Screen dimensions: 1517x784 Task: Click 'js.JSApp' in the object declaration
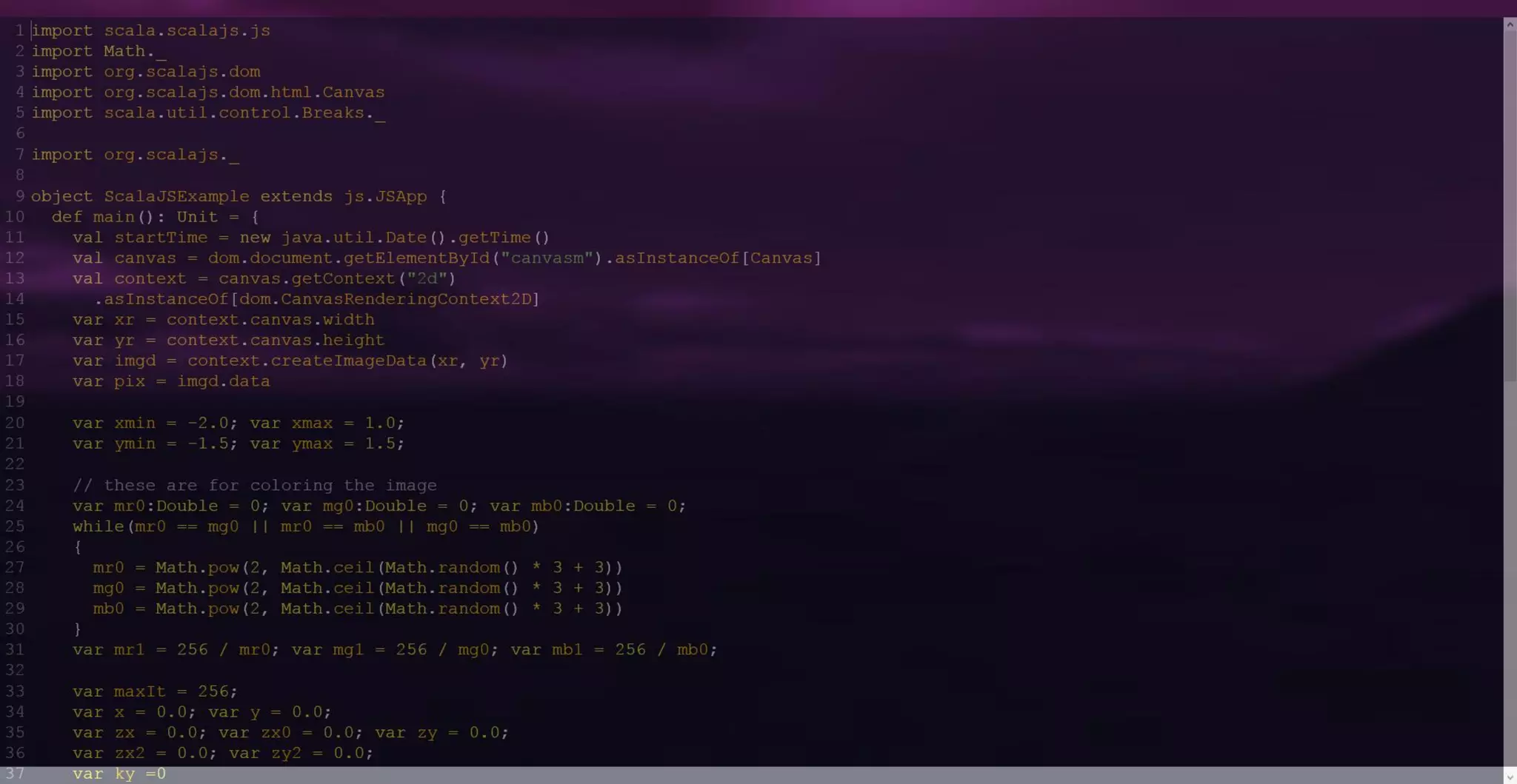point(385,196)
